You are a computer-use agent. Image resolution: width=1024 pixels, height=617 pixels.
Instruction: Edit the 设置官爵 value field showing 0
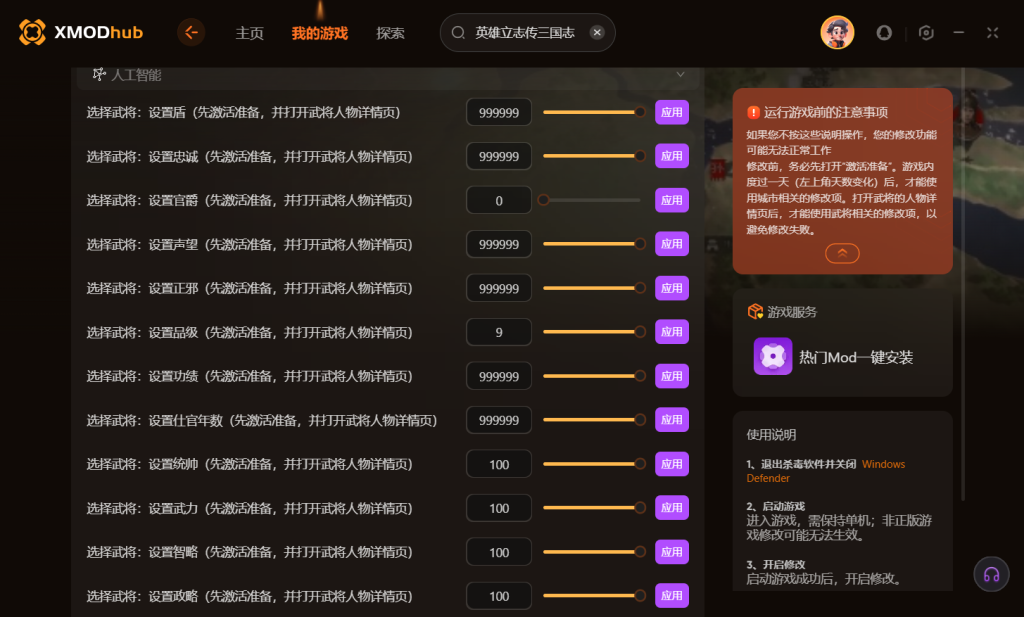point(499,200)
